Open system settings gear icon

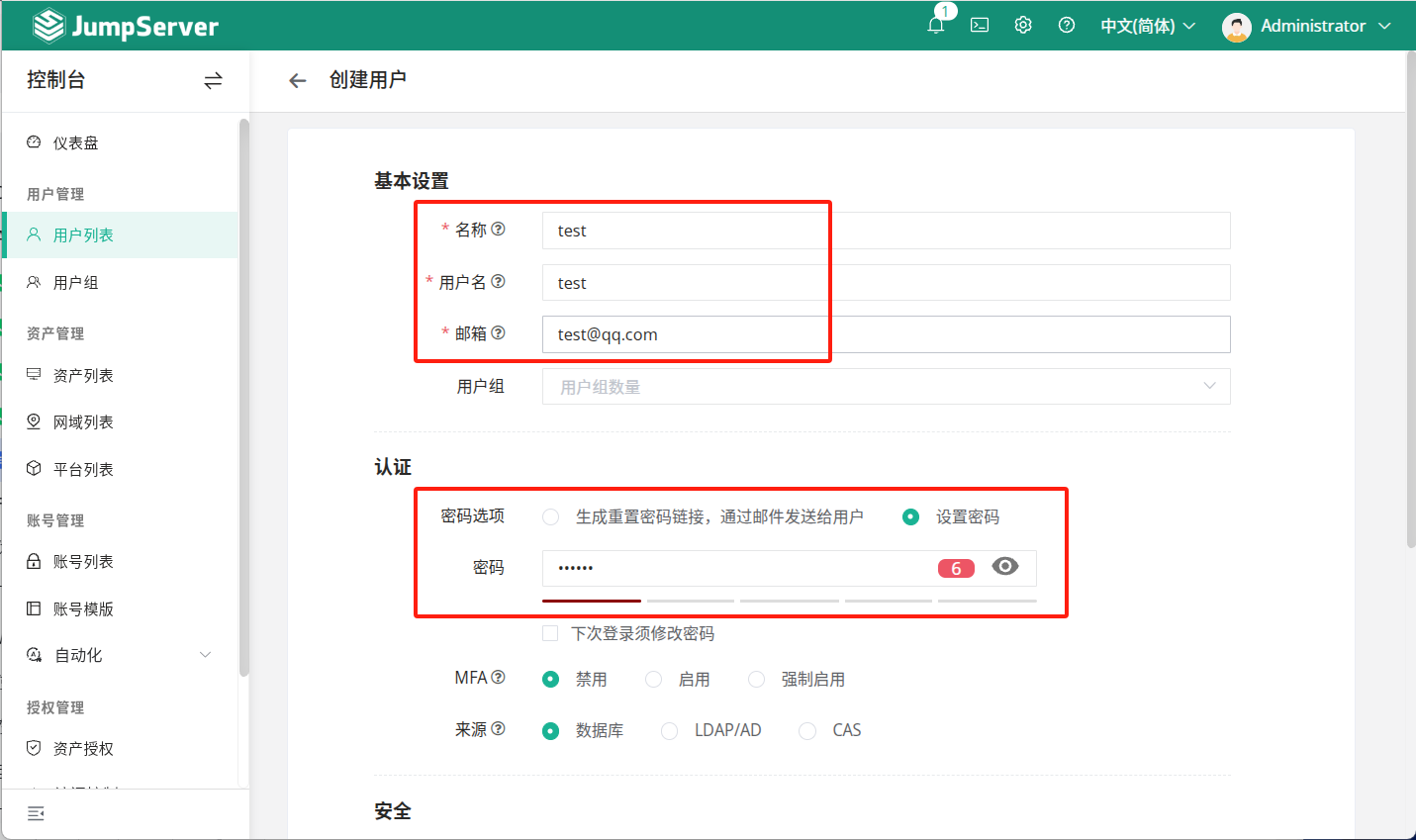click(x=1023, y=26)
